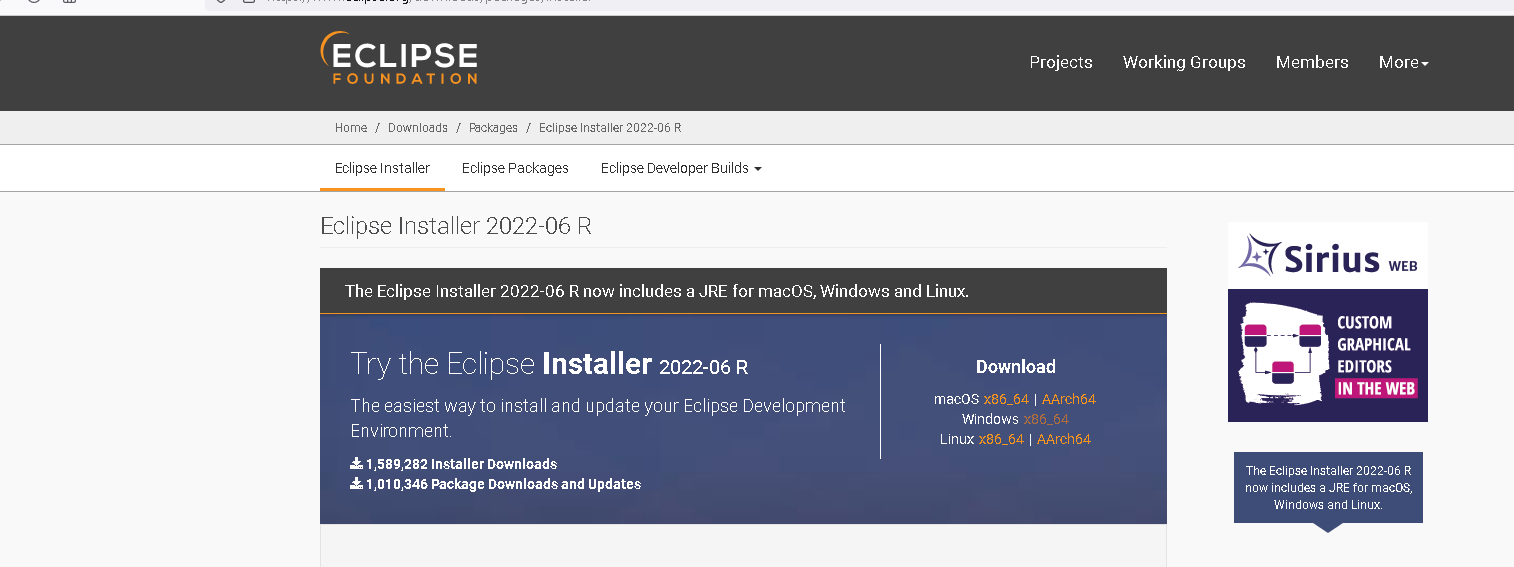Viewport: 1514px width, 567px height.
Task: Click the browser address bar URL
Action: [430, 1]
